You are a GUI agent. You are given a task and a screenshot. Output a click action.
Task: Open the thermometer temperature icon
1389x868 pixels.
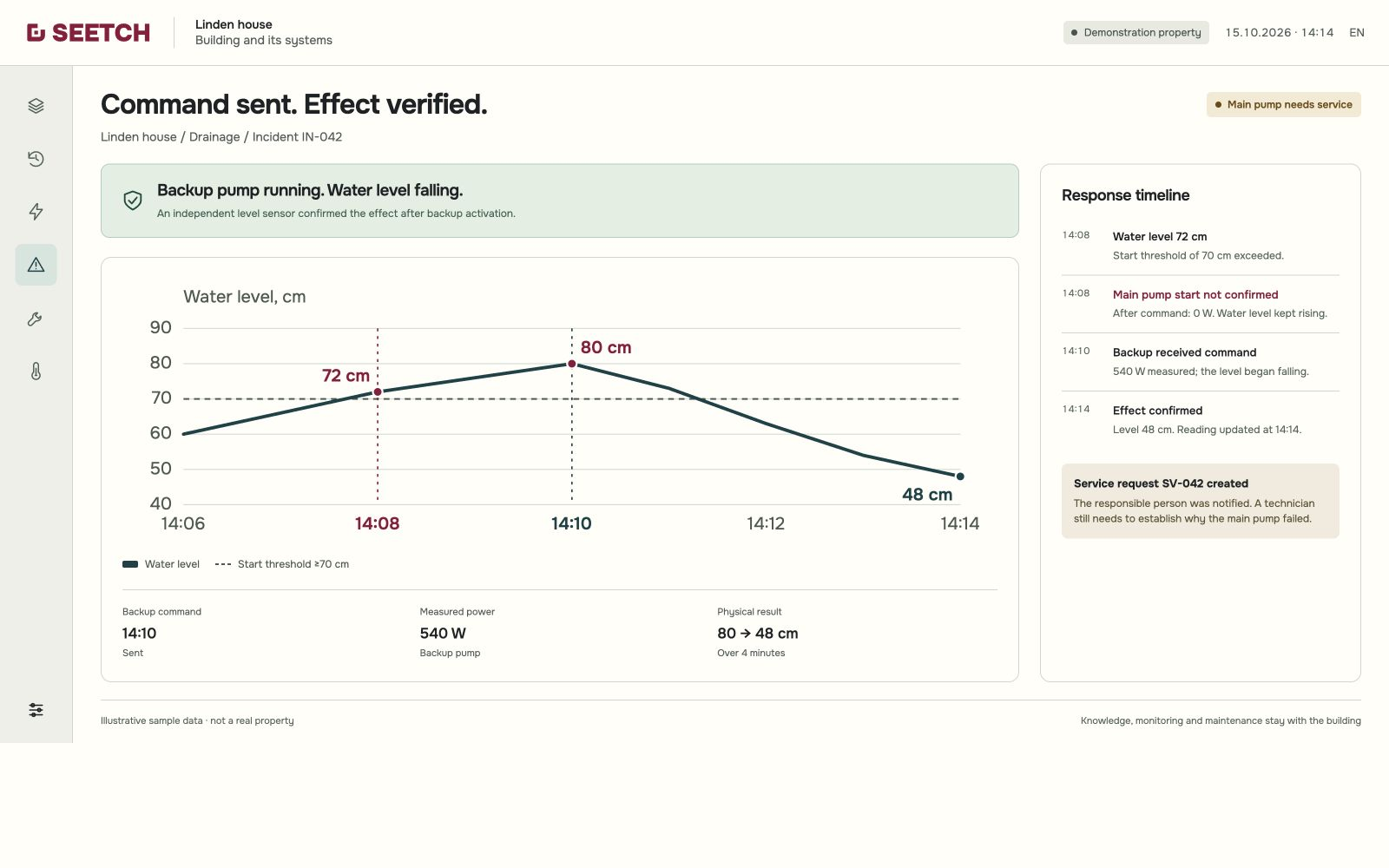click(x=36, y=372)
